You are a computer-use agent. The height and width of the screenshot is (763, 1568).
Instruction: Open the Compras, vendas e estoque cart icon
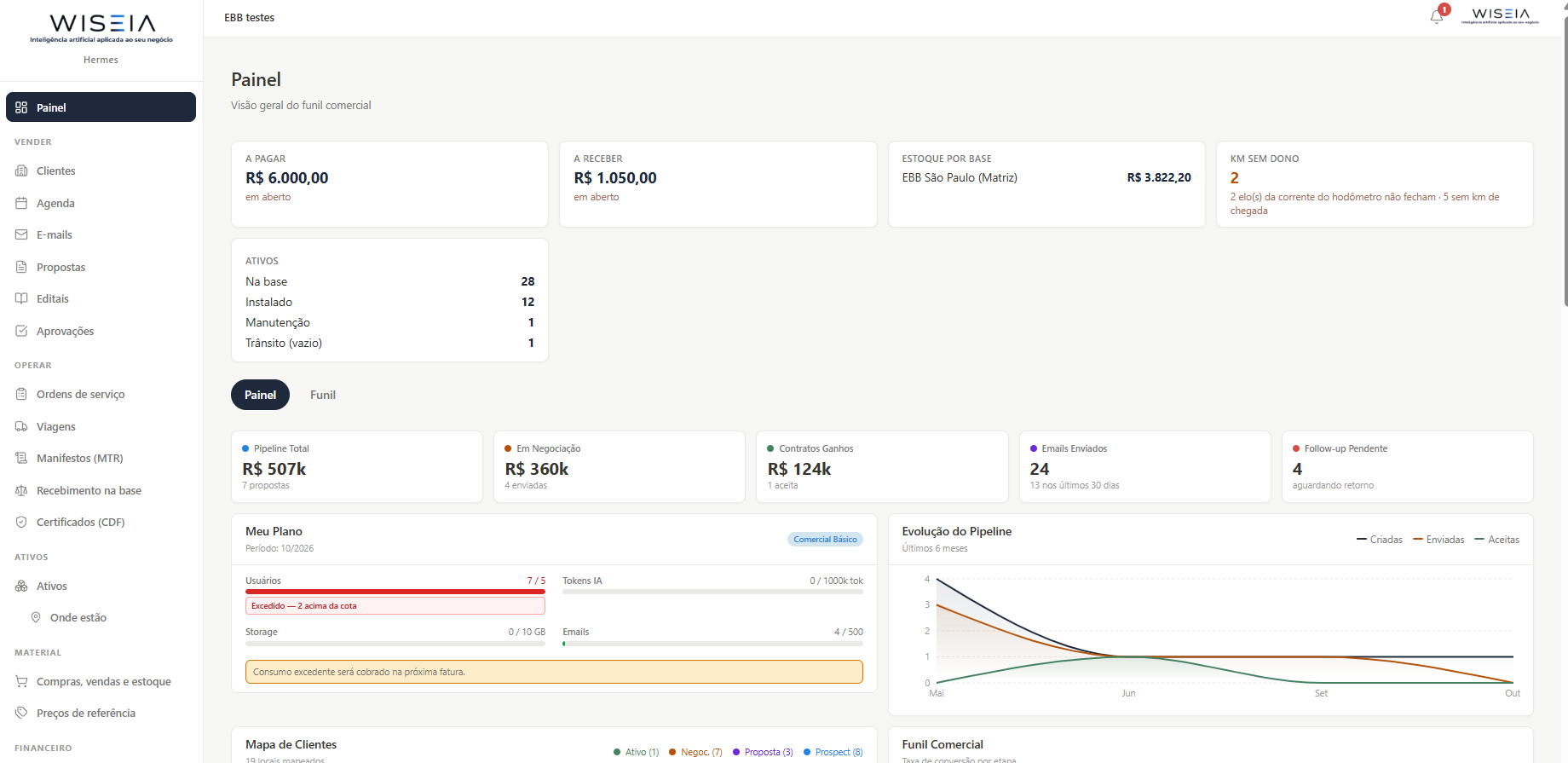pos(21,681)
